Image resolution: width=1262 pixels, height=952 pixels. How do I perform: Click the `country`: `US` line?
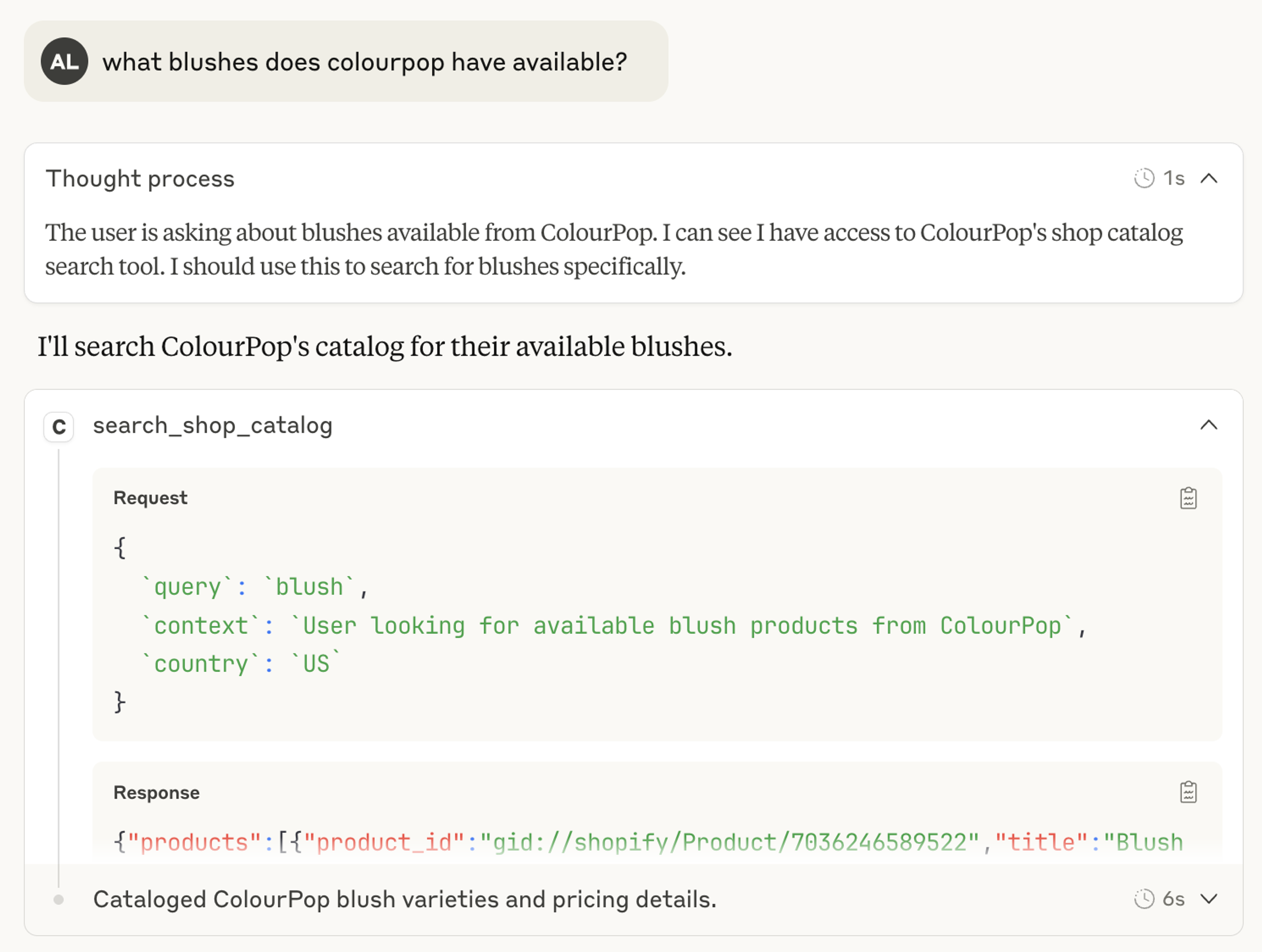coord(241,663)
